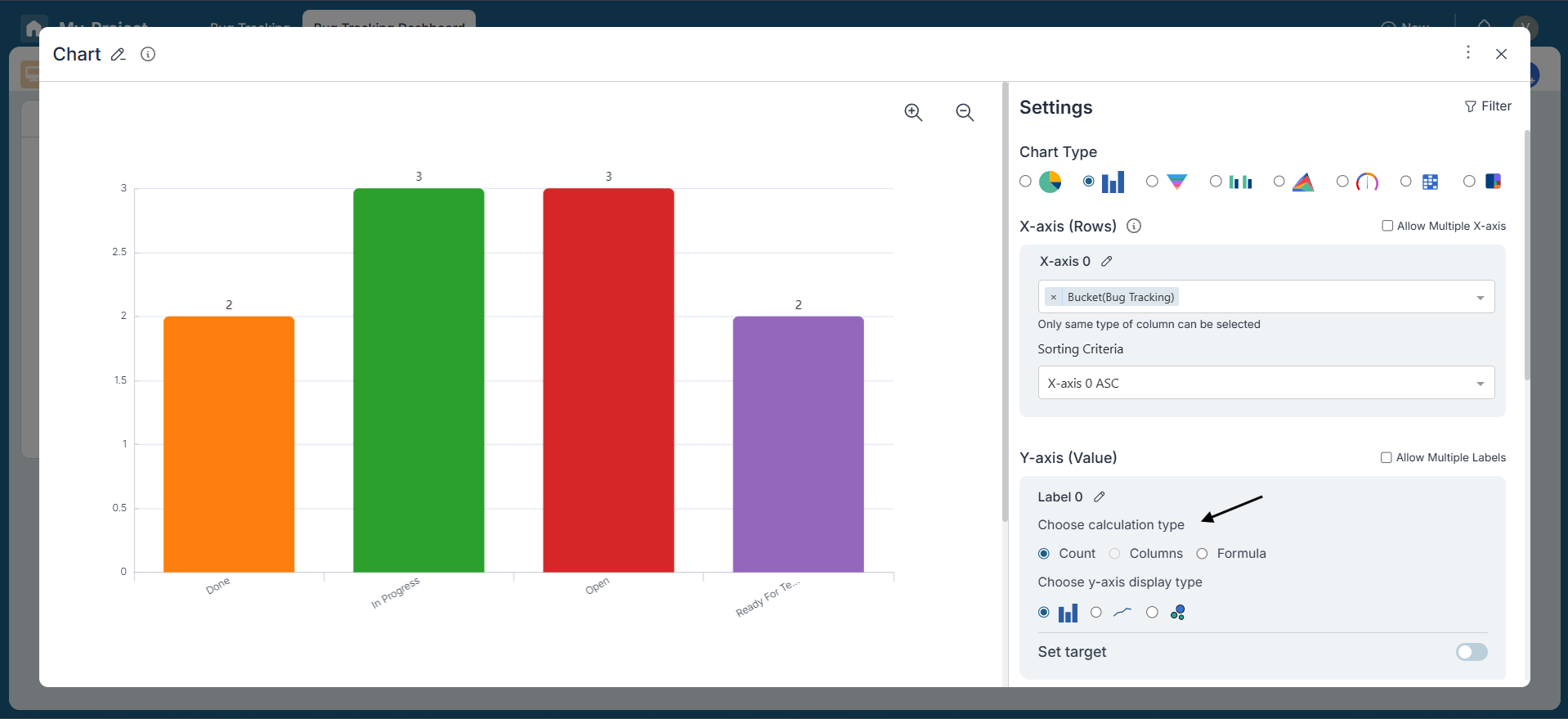Click the Open x-axis label
The width and height of the screenshot is (1568, 719).
[598, 586]
